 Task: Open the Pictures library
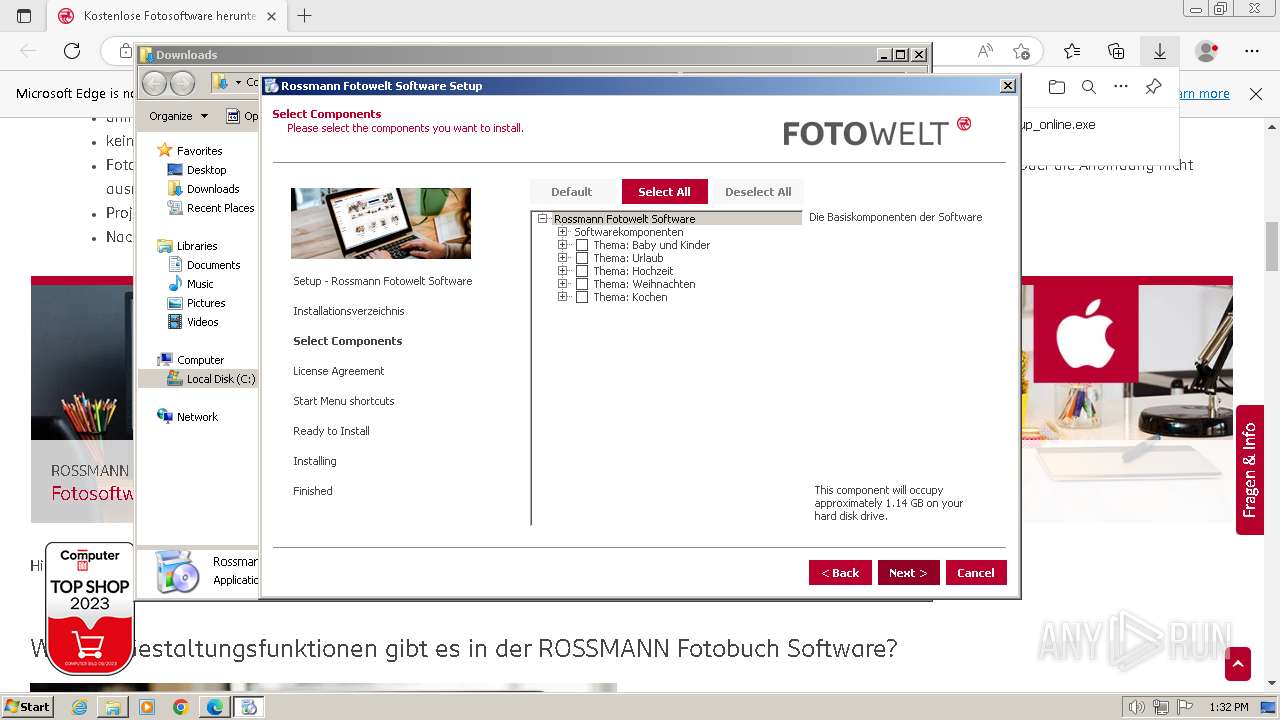206,303
